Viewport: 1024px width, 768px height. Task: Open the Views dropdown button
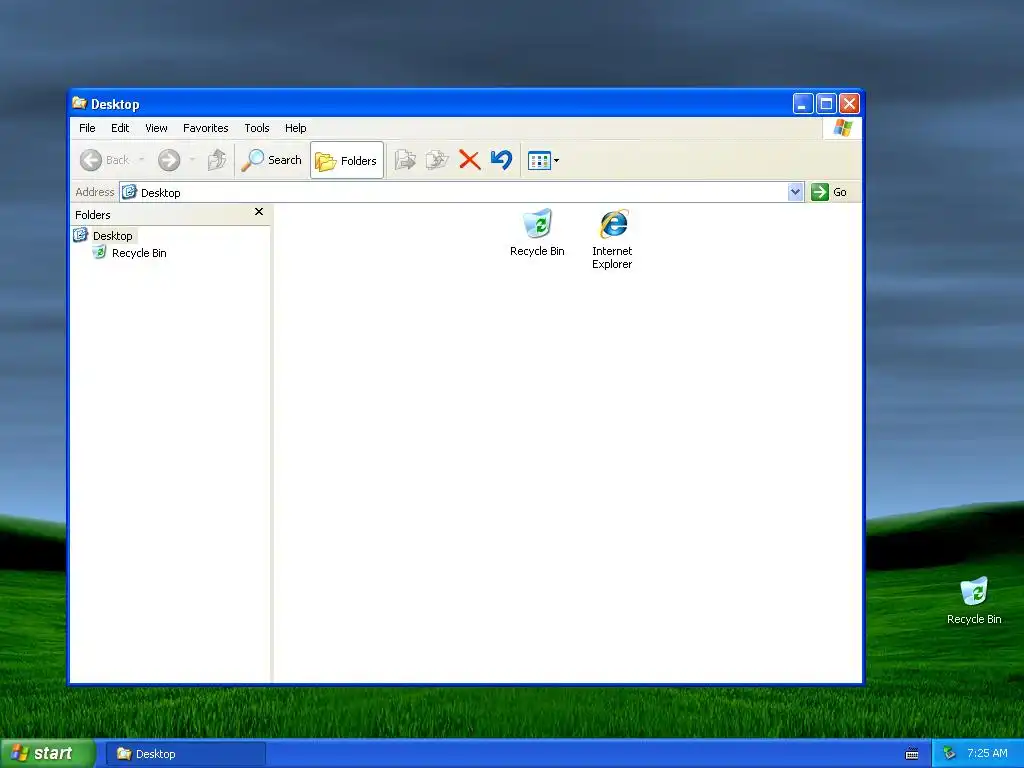coord(543,160)
